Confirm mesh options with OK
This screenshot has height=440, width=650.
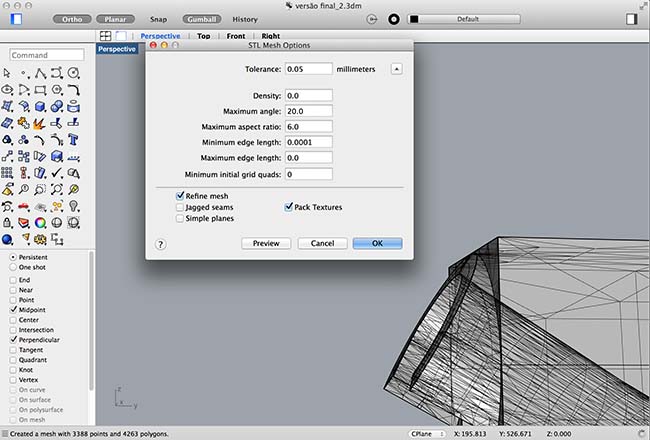pyautogui.click(x=377, y=243)
